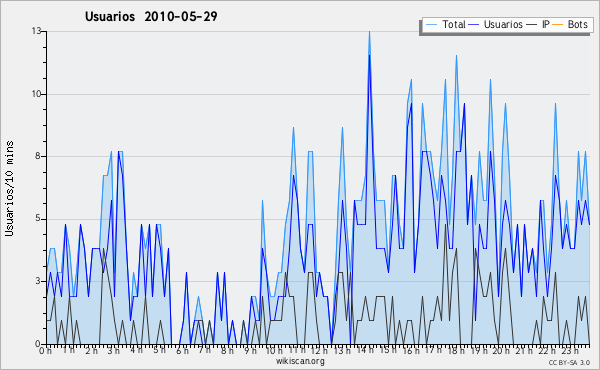Click the dark blue Usuarios legend line
This screenshot has height=370, width=600.
[474, 24]
